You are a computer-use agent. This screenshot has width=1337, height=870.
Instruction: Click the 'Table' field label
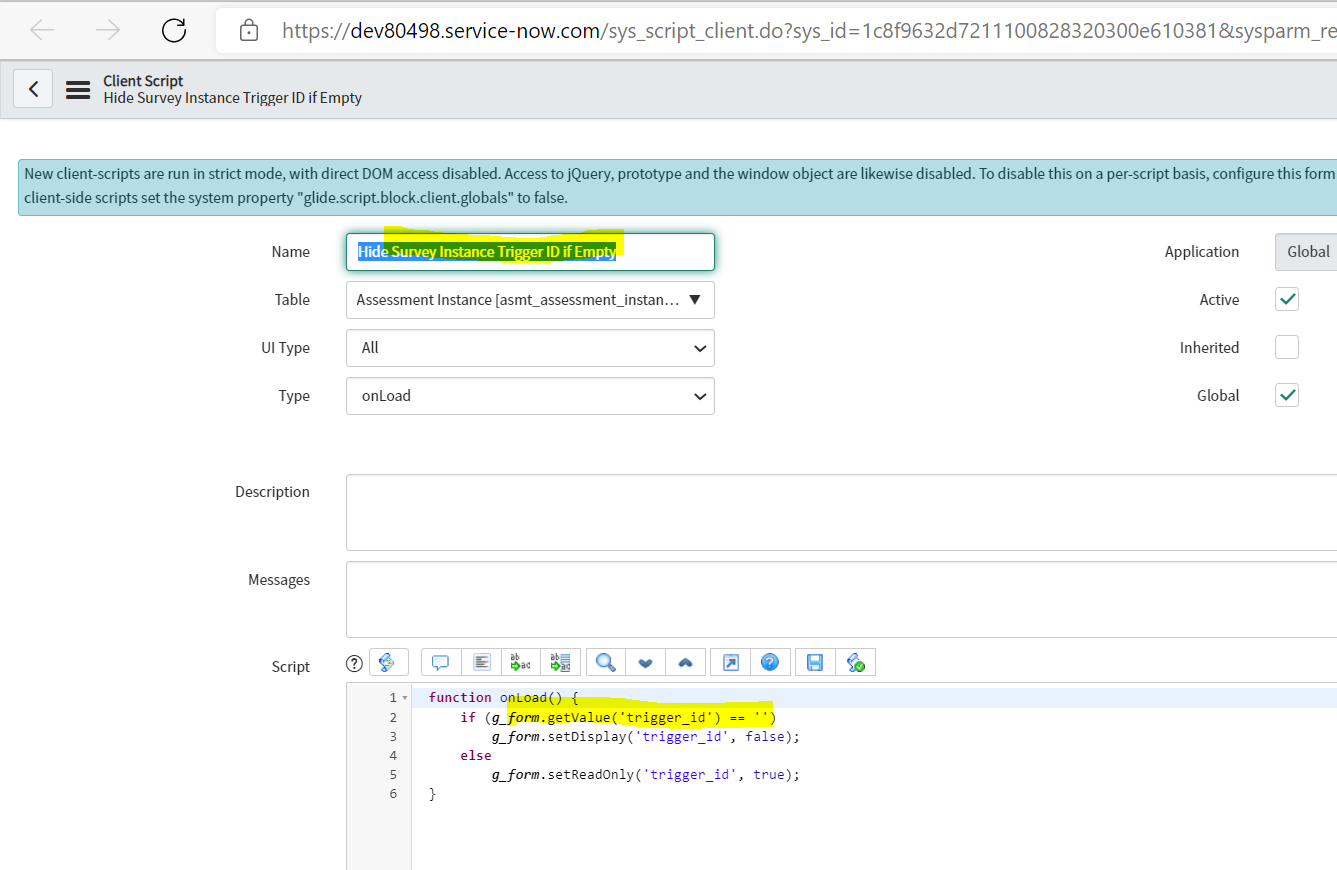[293, 300]
